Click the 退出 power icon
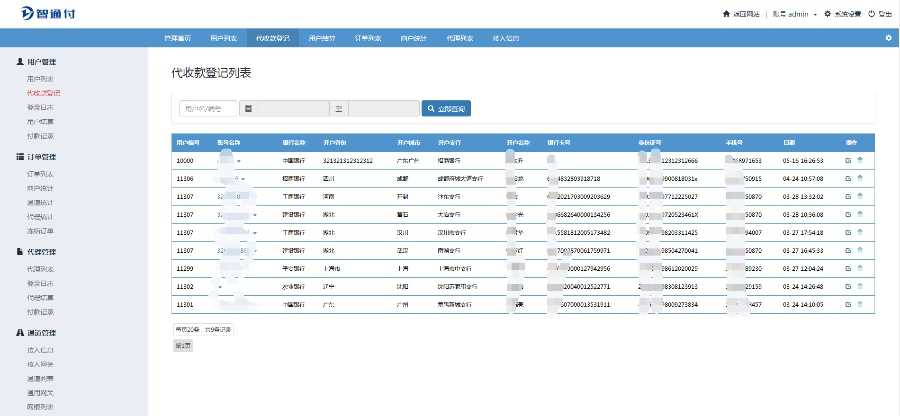This screenshot has height=416, width=900. click(x=872, y=14)
